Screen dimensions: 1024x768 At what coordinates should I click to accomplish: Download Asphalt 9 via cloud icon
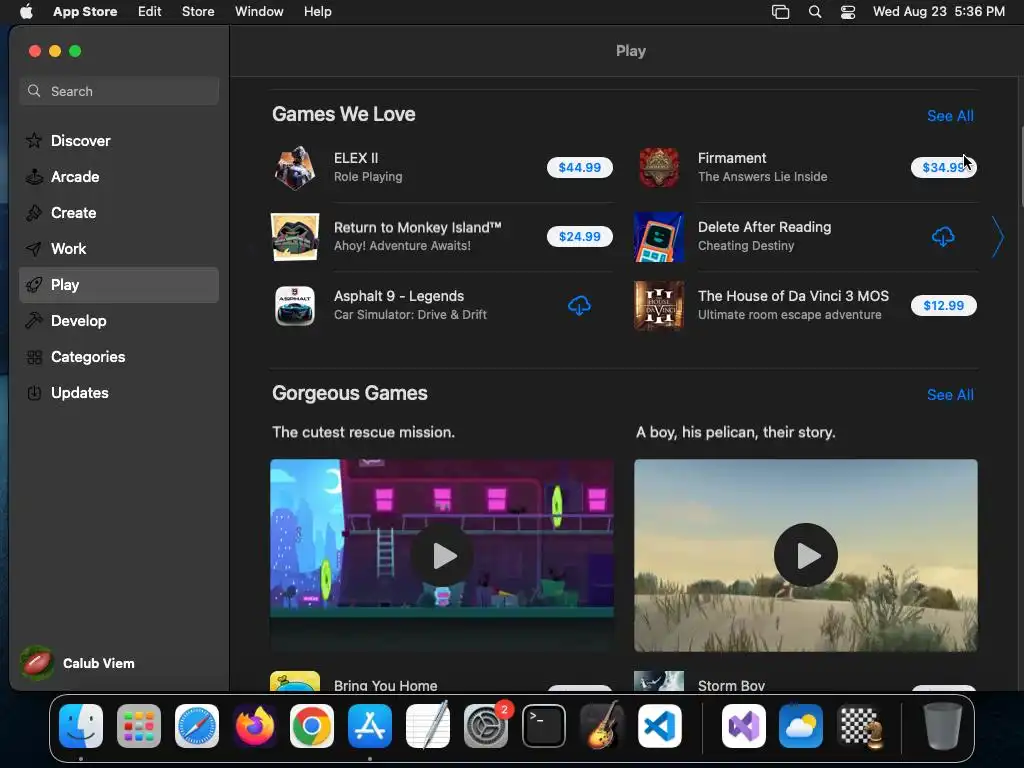coord(579,306)
